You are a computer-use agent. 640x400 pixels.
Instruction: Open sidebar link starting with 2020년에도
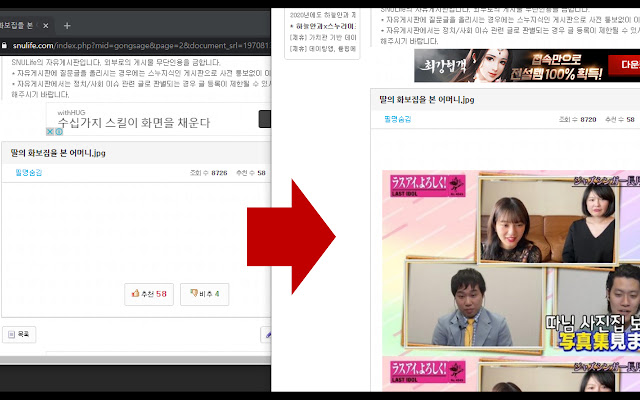pos(323,15)
